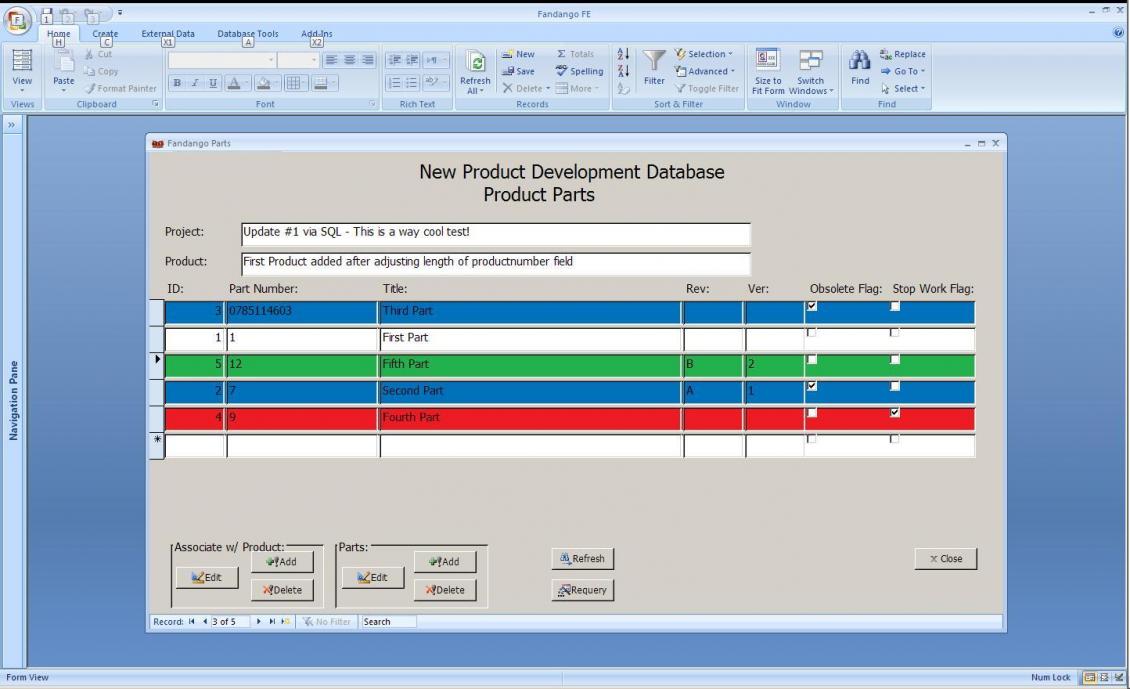Uncheck Obsolete Flag for Second Part
1130x689 pixels.
[x=811, y=386]
